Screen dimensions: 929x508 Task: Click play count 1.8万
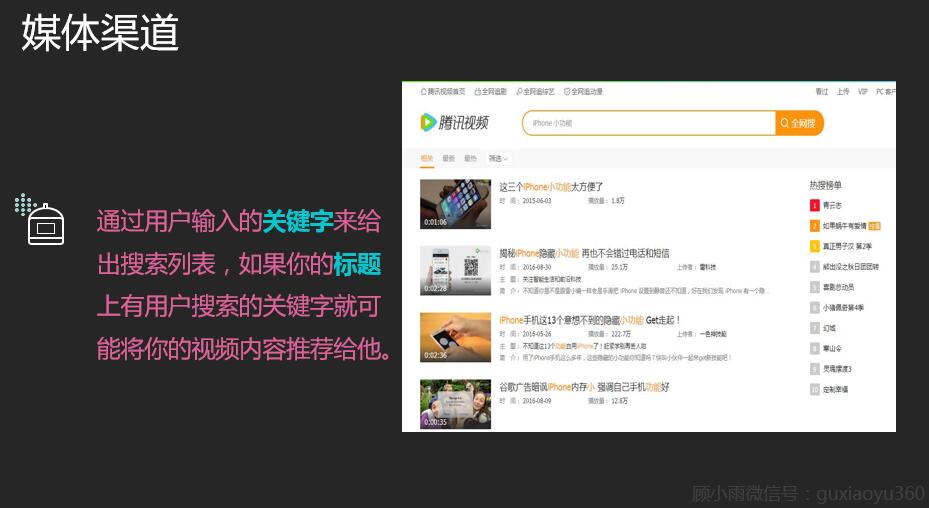[618, 201]
